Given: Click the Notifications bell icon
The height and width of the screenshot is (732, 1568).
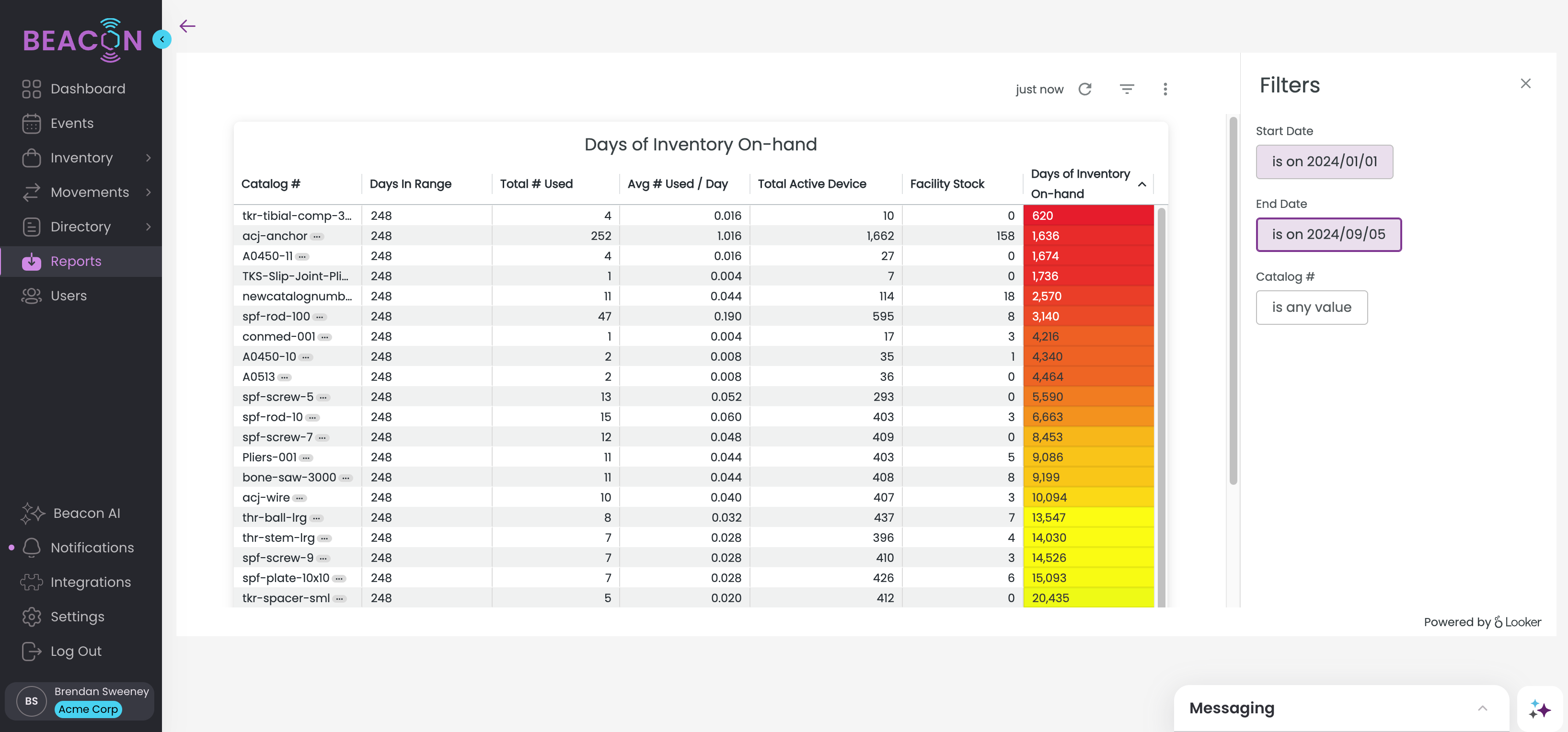Looking at the screenshot, I should (32, 548).
